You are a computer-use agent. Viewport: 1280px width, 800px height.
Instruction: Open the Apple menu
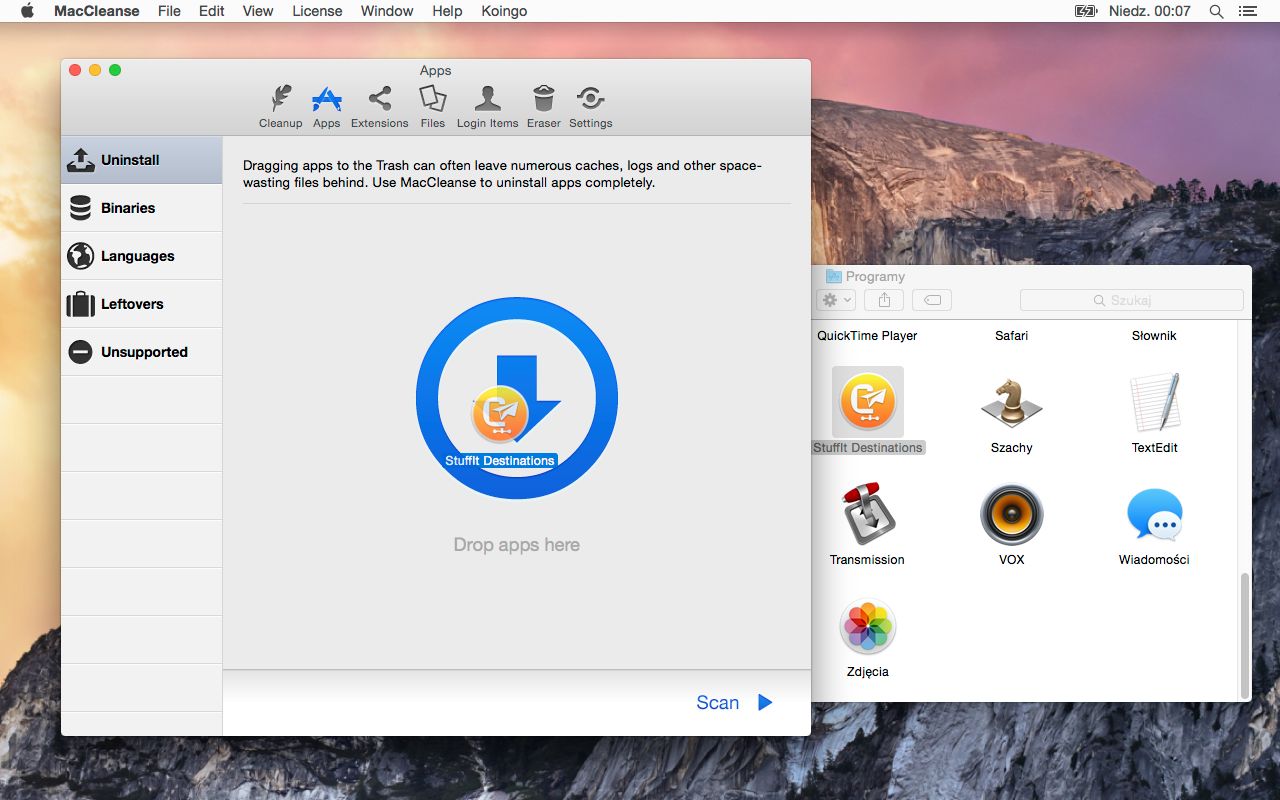click(28, 11)
